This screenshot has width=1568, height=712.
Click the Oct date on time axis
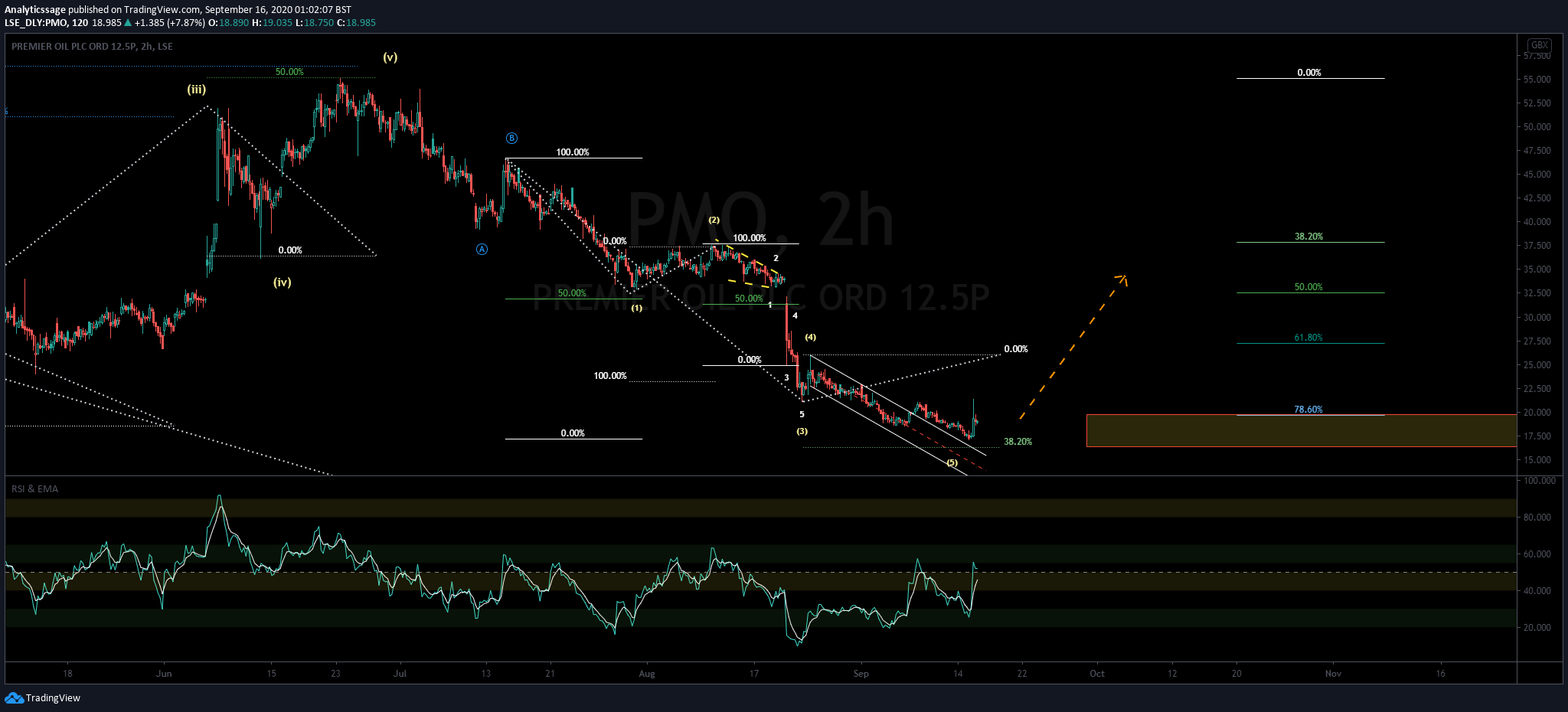pyautogui.click(x=1097, y=674)
